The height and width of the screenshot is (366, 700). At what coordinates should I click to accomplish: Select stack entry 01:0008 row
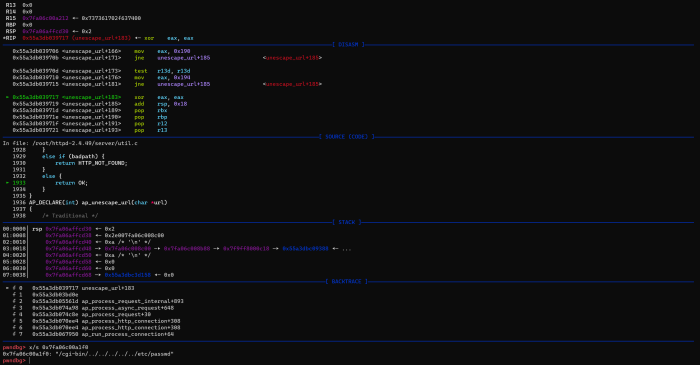coord(83,236)
